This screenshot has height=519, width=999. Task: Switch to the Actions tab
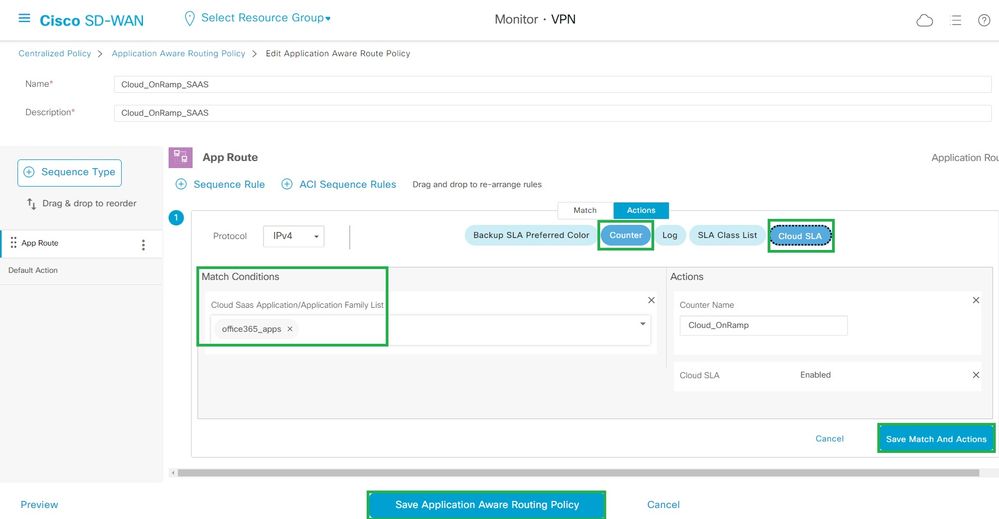coord(641,210)
